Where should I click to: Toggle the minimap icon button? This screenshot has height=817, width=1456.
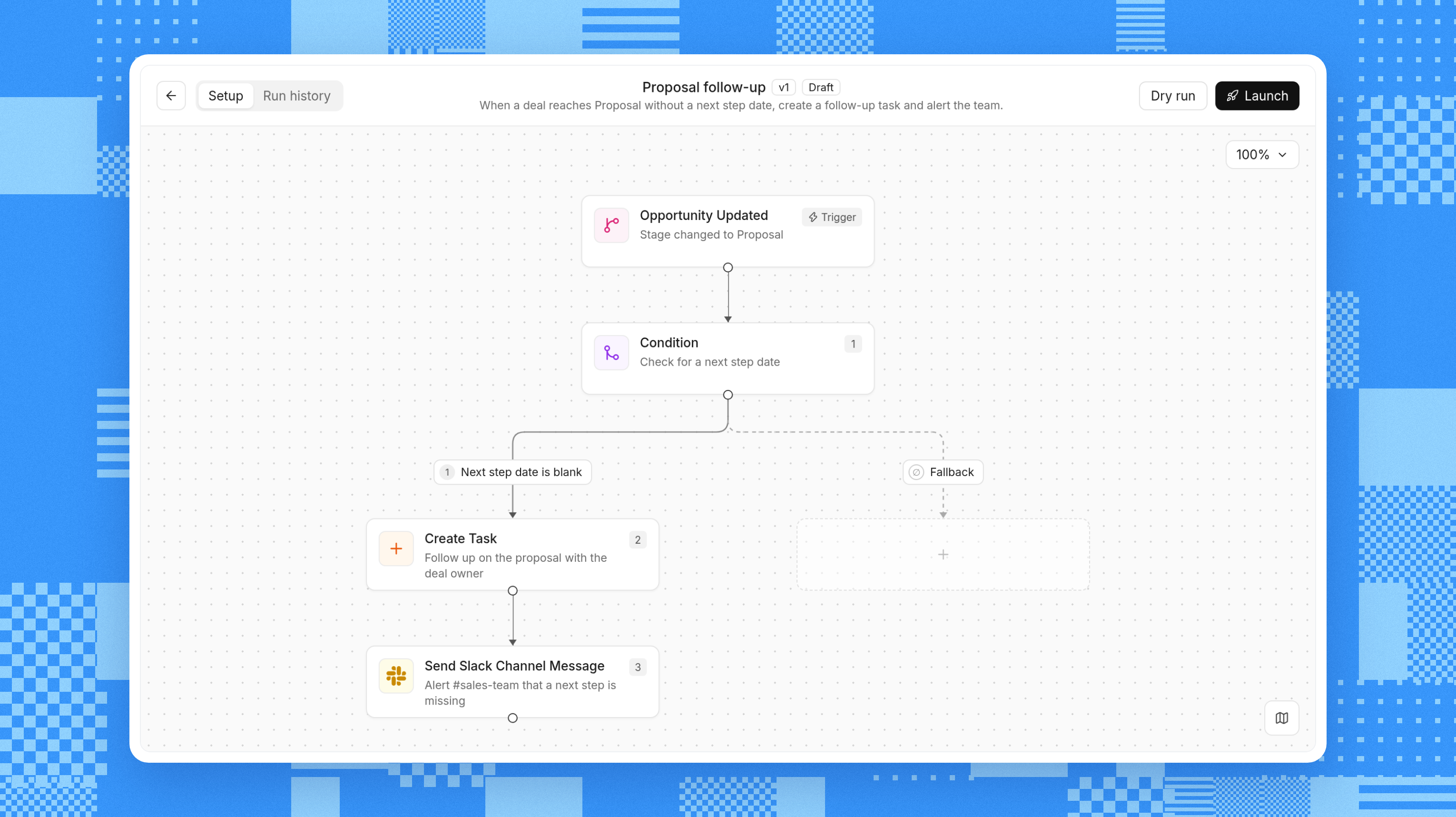1281,717
